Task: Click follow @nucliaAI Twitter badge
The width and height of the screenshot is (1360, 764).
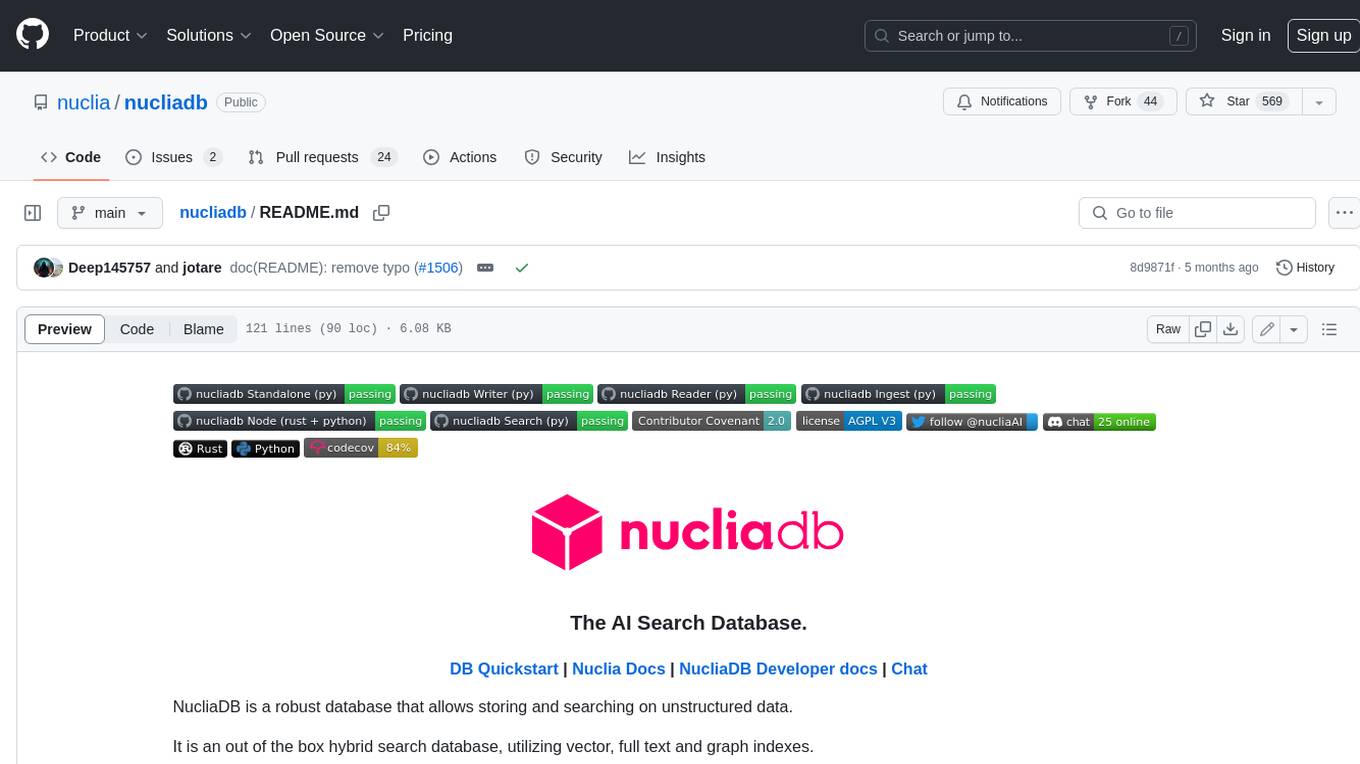Action: tap(972, 421)
